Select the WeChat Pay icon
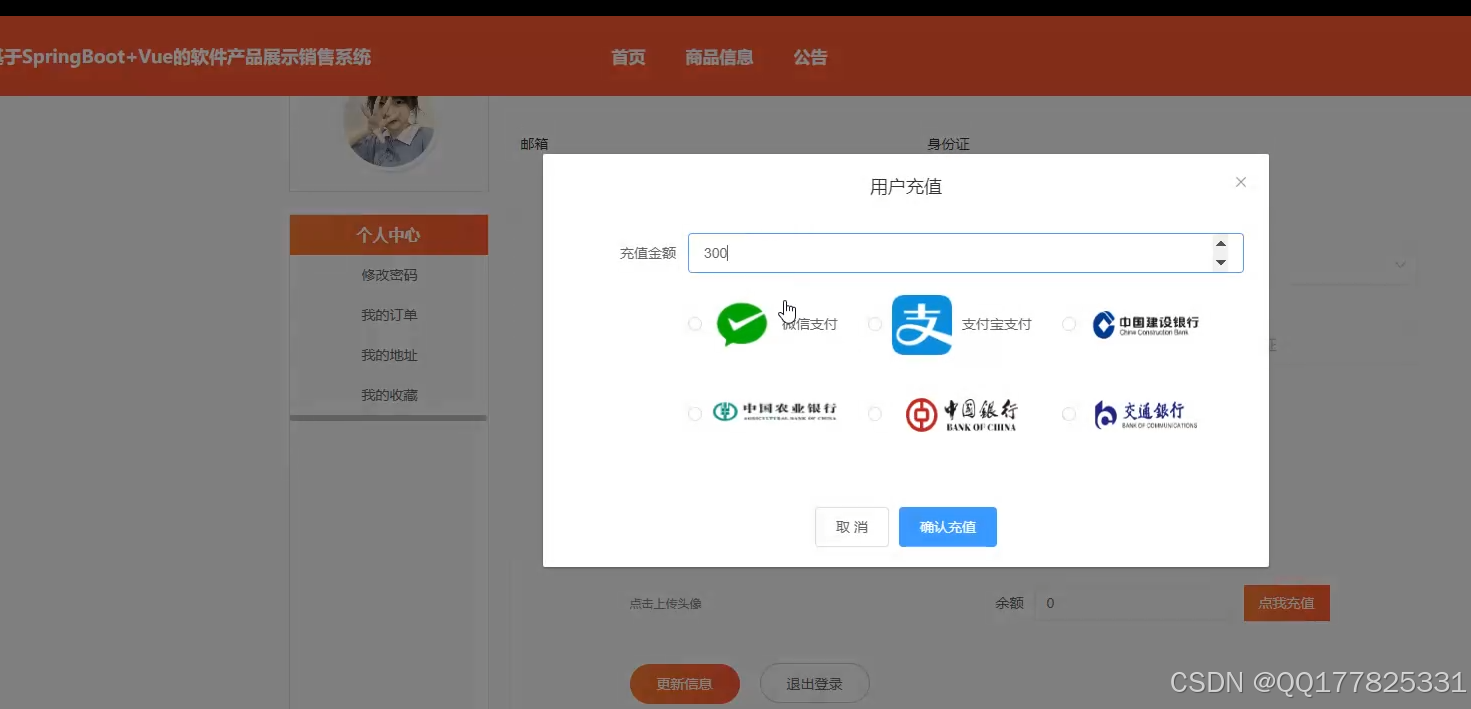 741,323
